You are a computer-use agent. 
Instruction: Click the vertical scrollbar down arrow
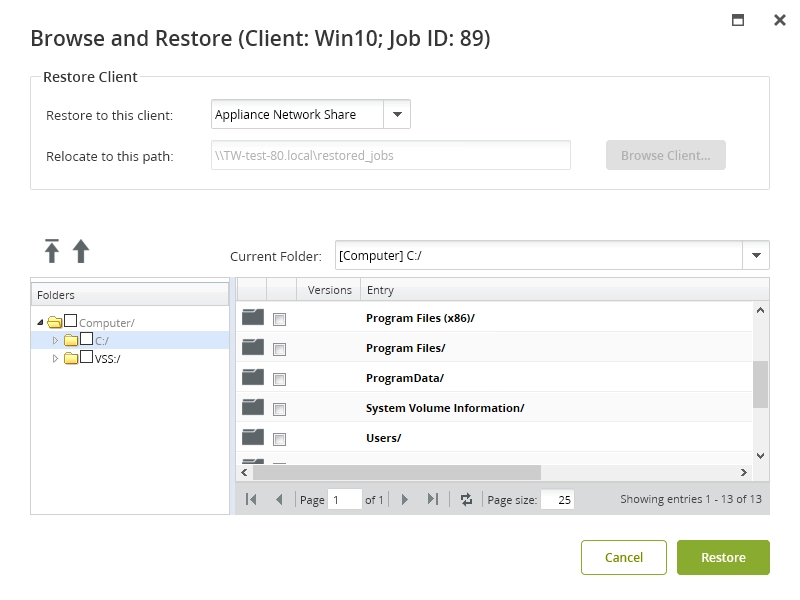[x=760, y=456]
